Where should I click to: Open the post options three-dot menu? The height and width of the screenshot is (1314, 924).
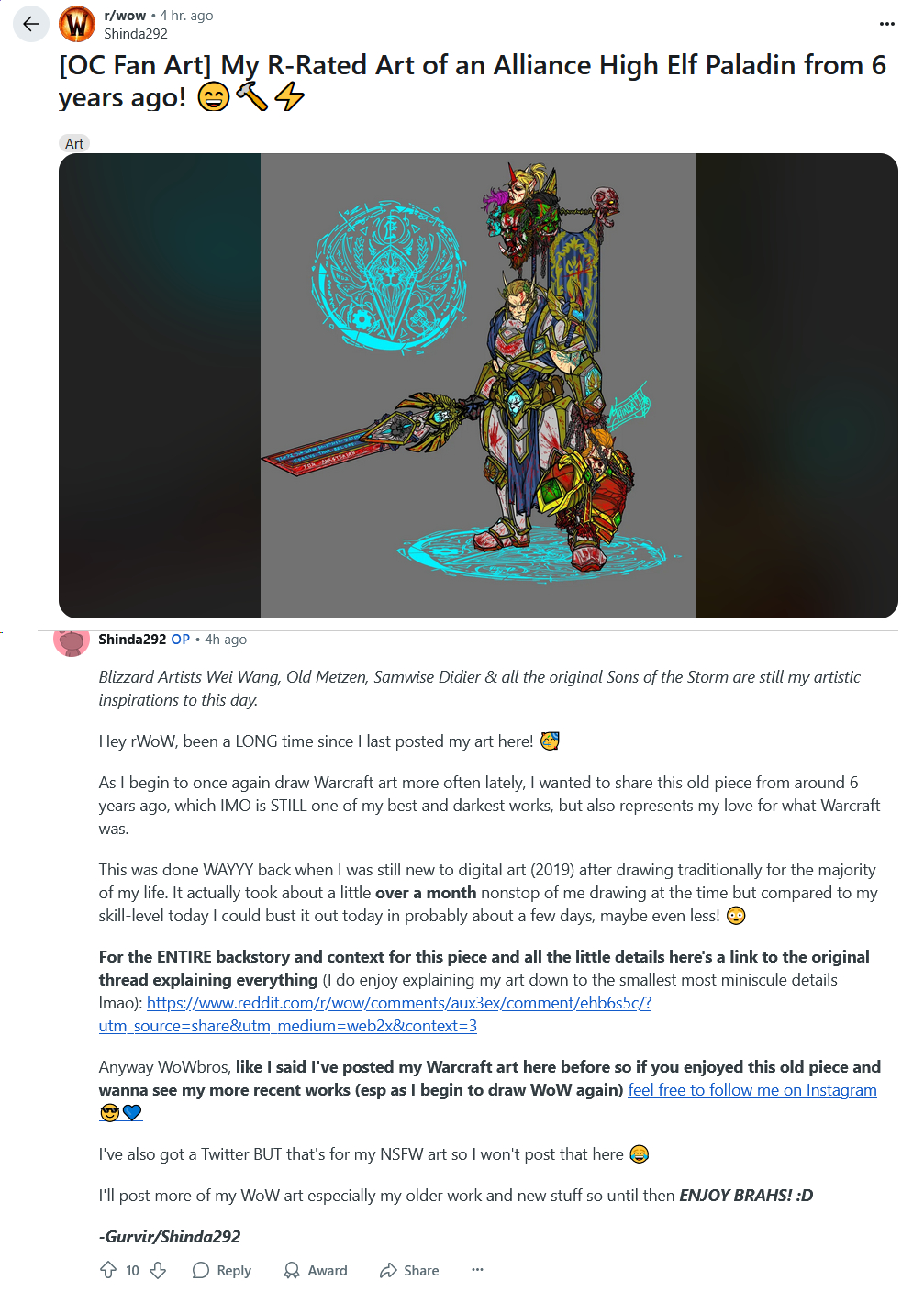[886, 24]
